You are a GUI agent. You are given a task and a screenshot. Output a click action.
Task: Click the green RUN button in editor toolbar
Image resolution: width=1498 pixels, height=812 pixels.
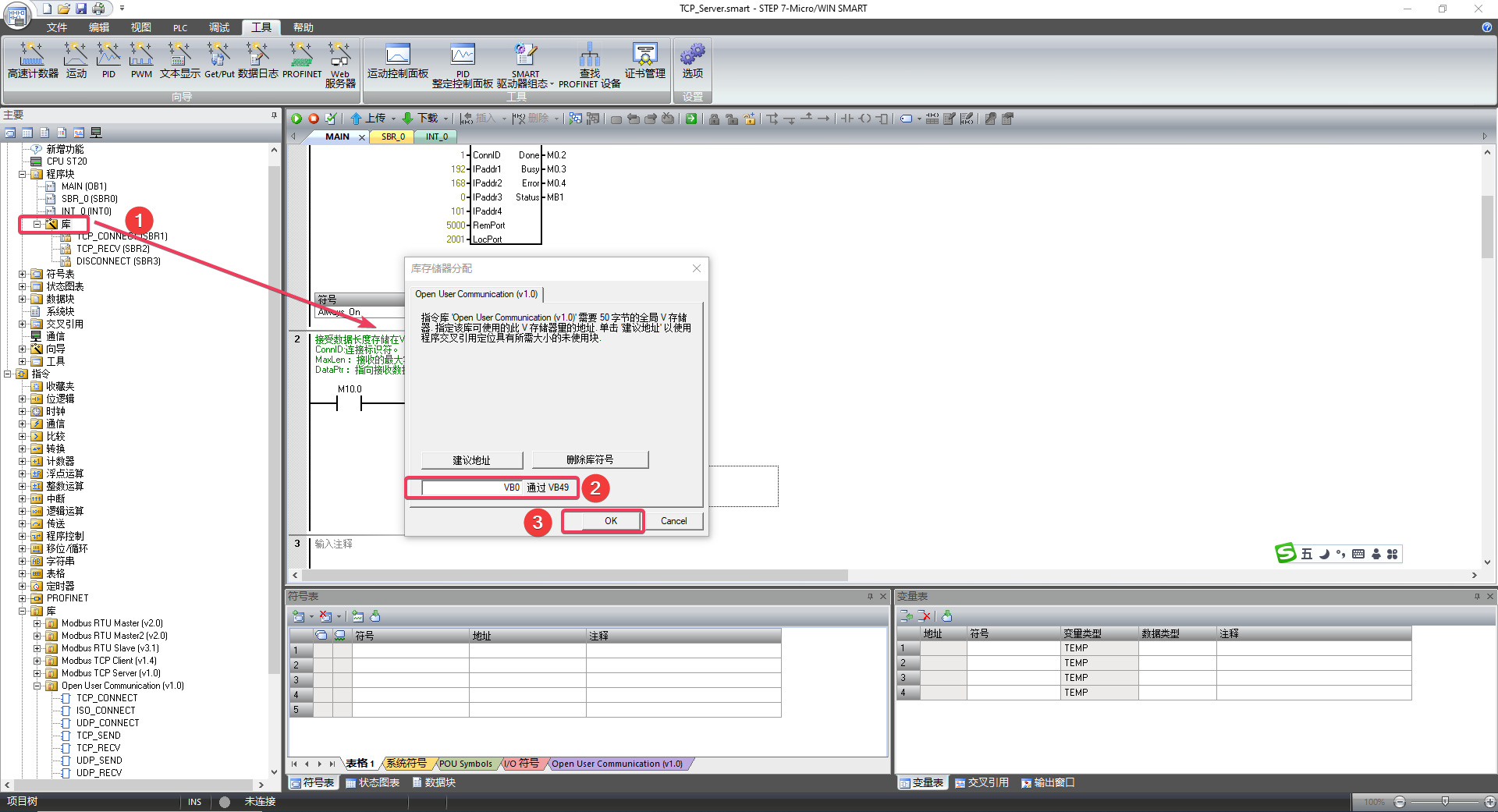click(296, 119)
